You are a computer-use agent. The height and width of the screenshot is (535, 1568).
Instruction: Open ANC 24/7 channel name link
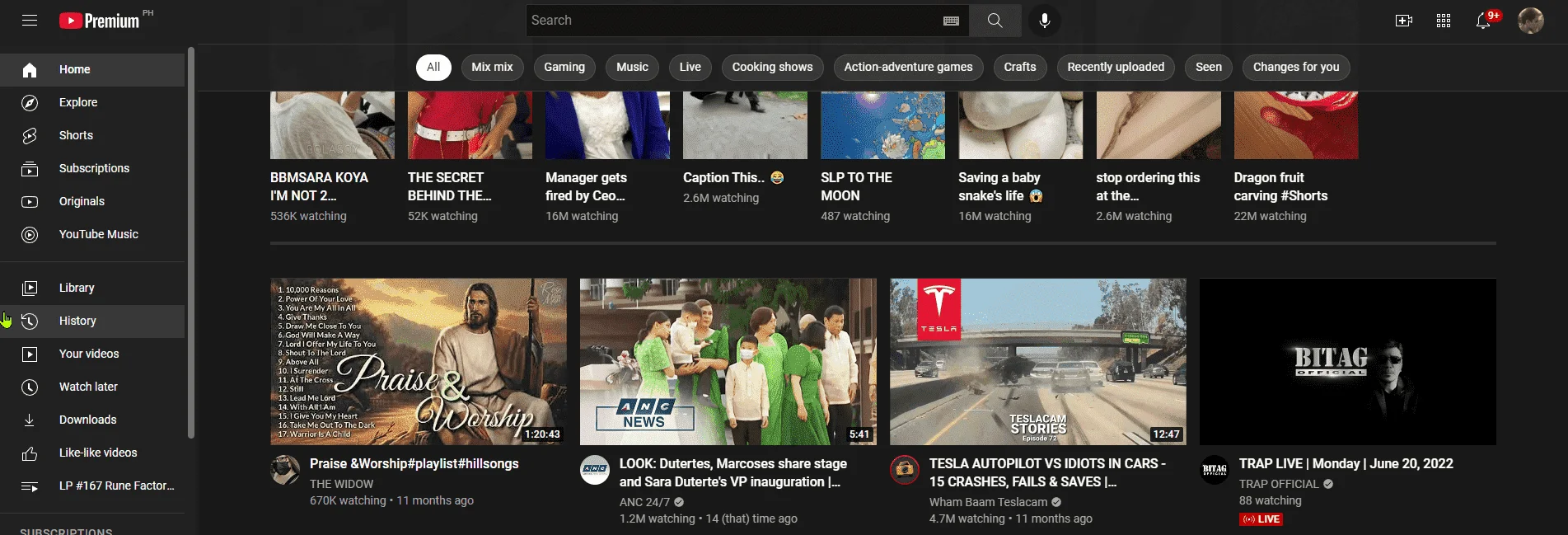644,502
